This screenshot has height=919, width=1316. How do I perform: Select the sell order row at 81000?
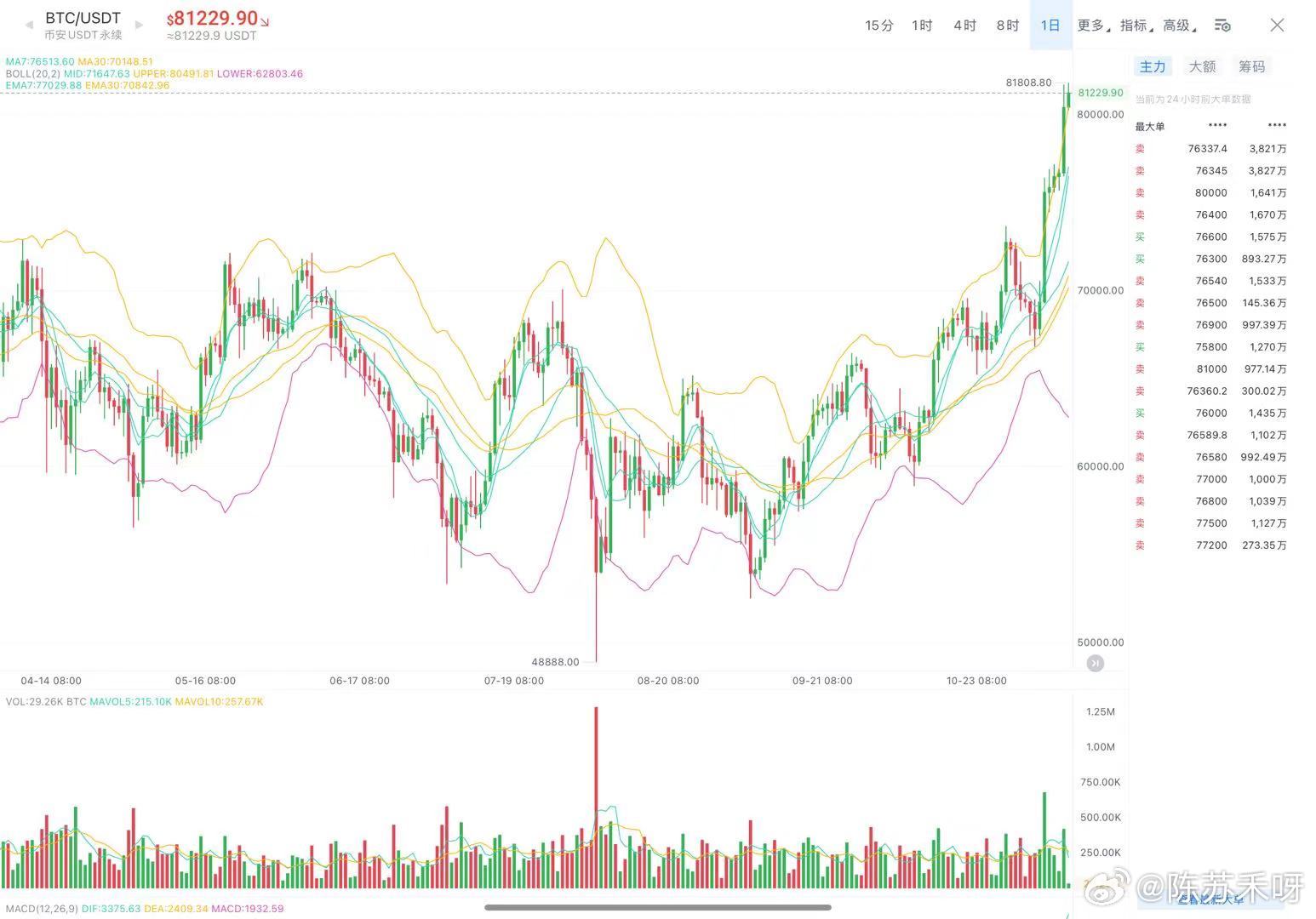1210,369
